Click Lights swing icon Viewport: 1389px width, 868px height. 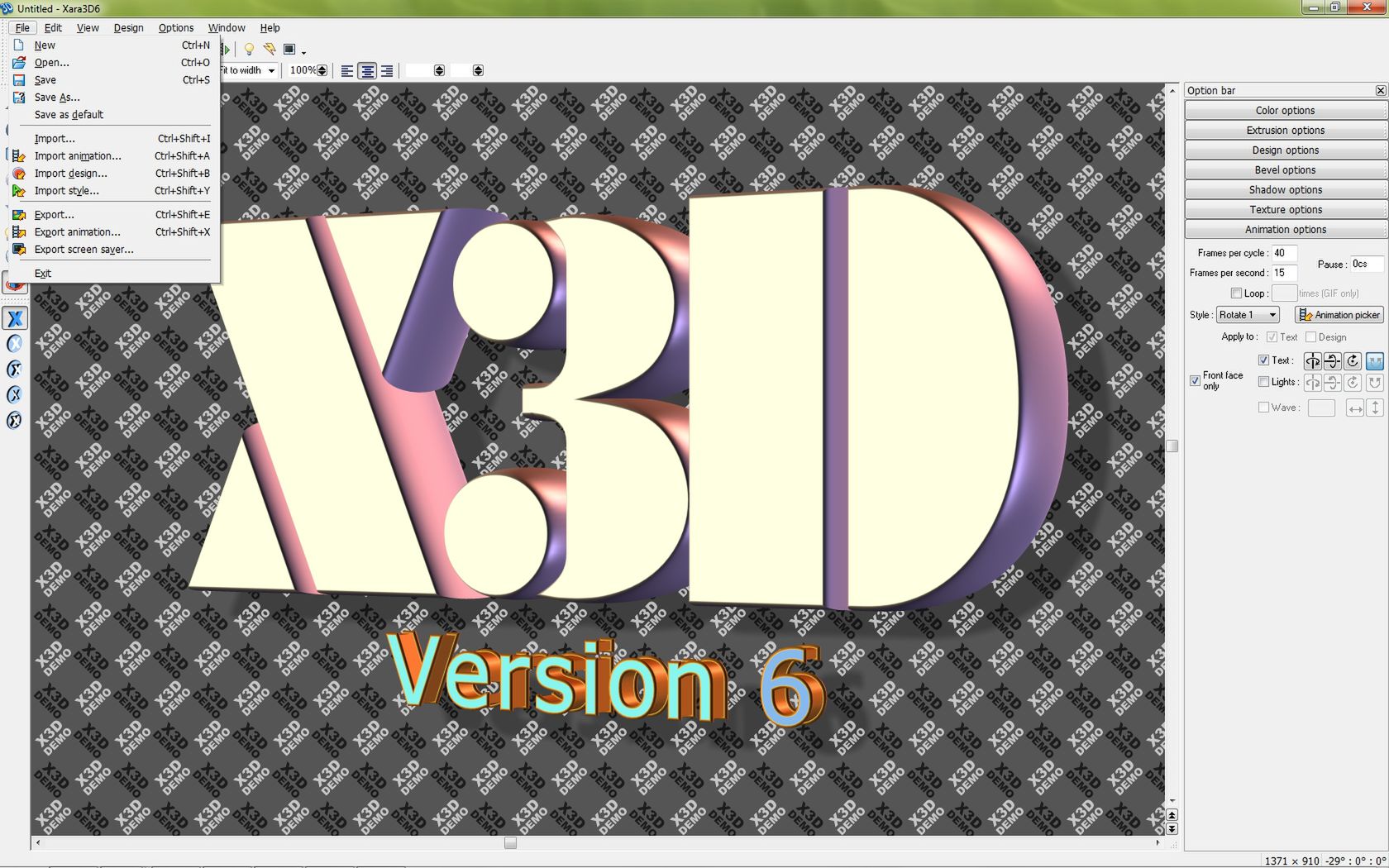[1374, 382]
